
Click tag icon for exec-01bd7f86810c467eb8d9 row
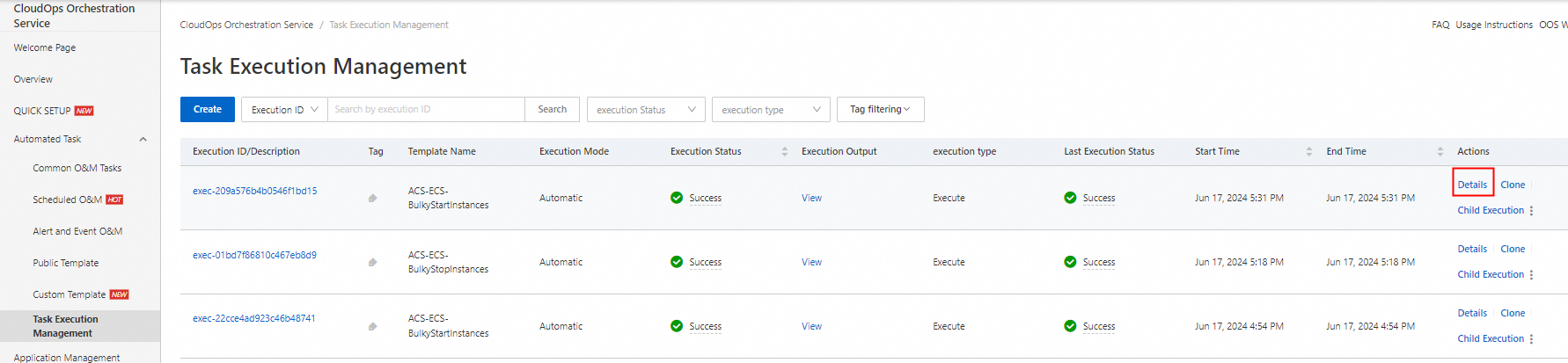click(373, 263)
